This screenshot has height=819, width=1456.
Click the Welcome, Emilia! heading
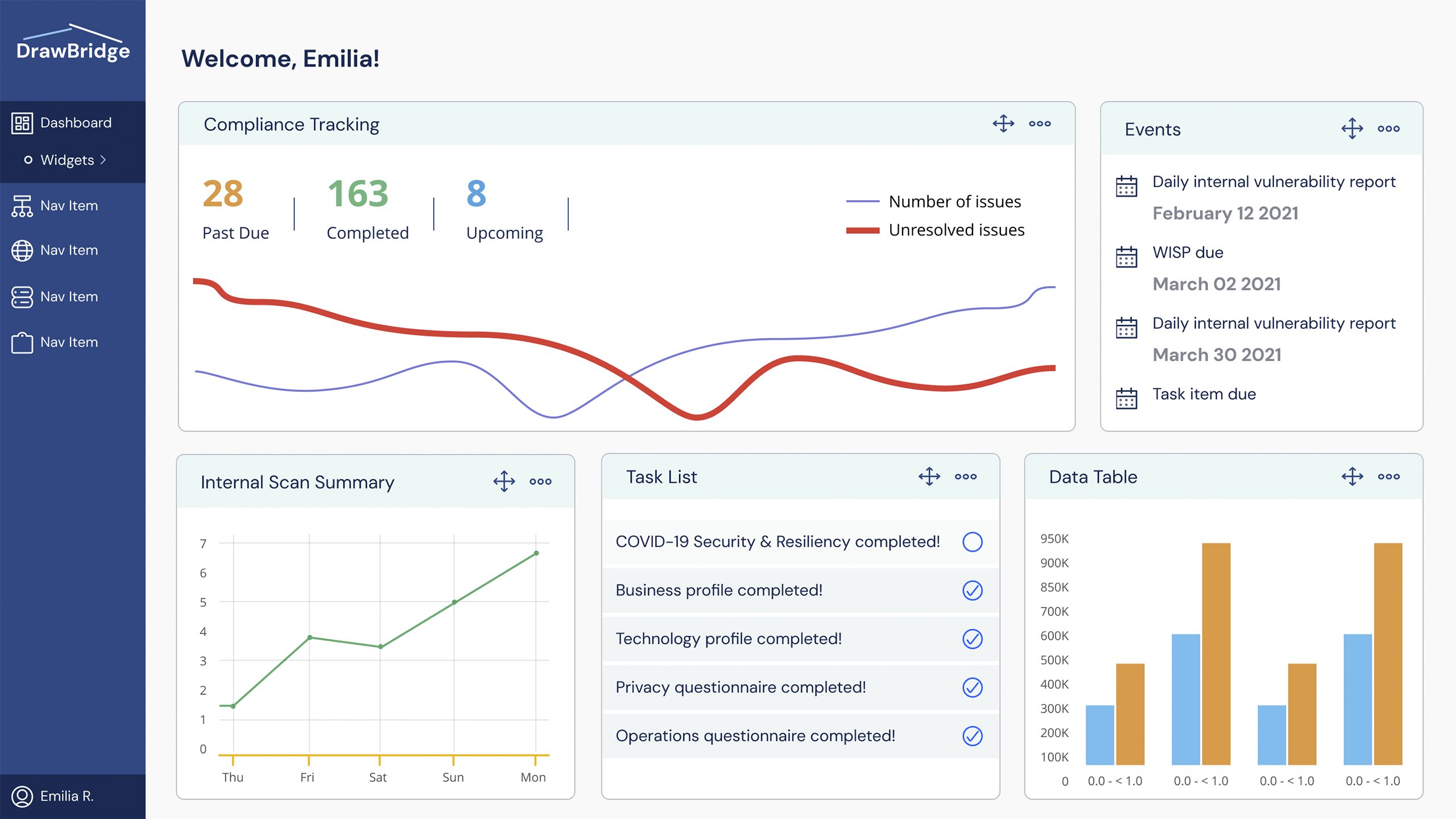coord(280,59)
